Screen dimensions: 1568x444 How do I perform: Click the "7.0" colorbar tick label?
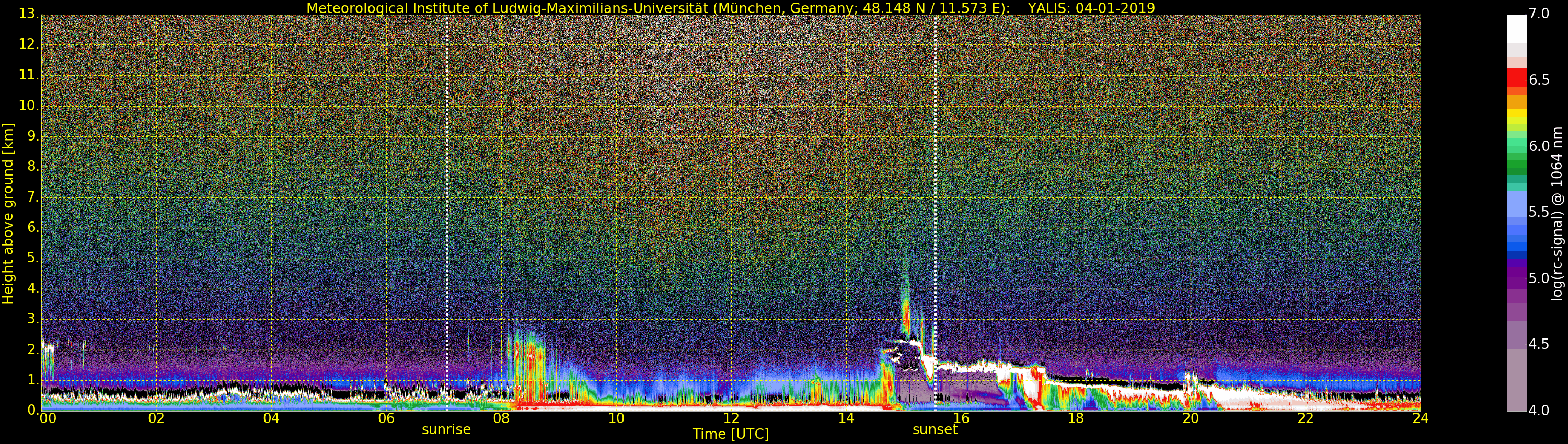coord(1539,14)
